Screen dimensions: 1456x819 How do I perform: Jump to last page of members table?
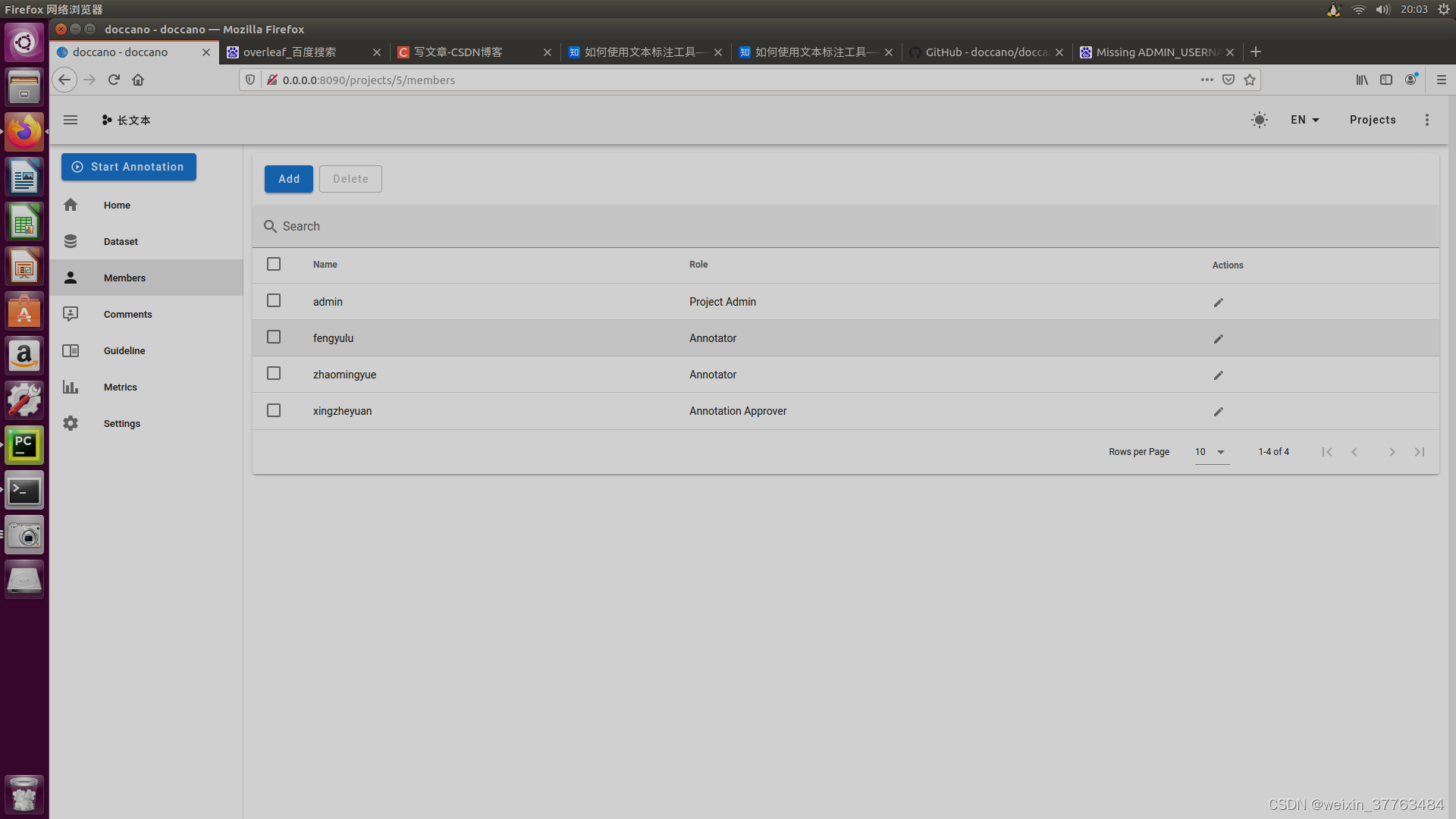[x=1419, y=452]
